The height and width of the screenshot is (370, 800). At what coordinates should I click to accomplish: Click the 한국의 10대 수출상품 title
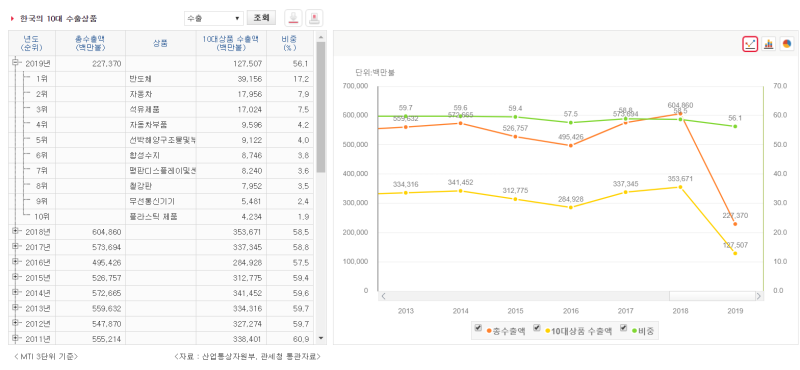58,18
